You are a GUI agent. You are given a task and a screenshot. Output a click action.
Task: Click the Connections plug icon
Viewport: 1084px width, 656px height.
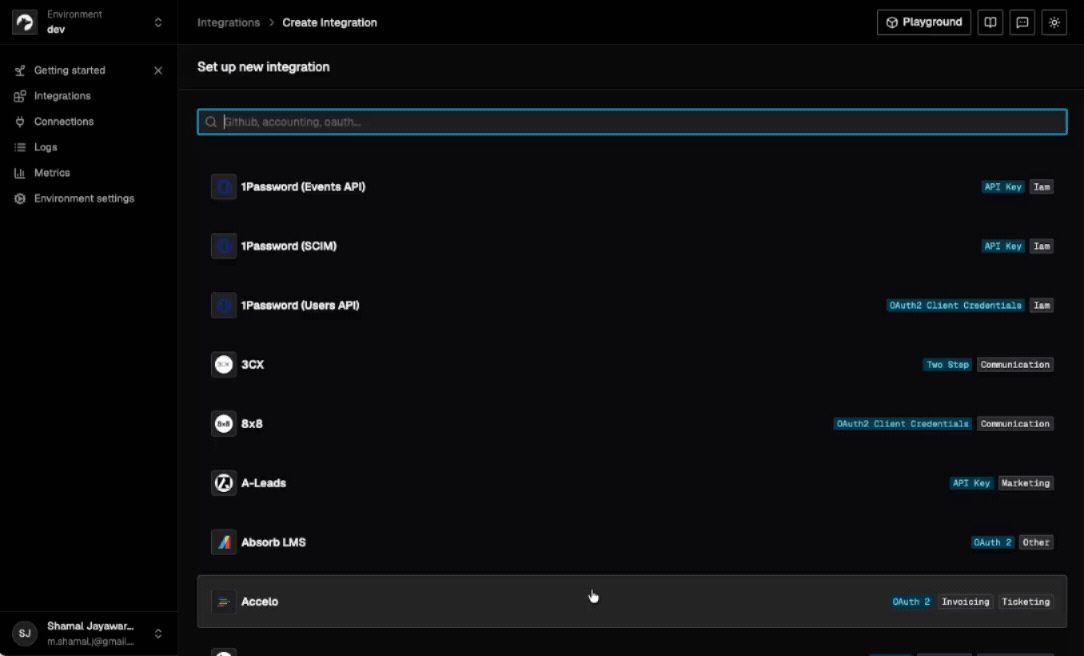coord(20,122)
